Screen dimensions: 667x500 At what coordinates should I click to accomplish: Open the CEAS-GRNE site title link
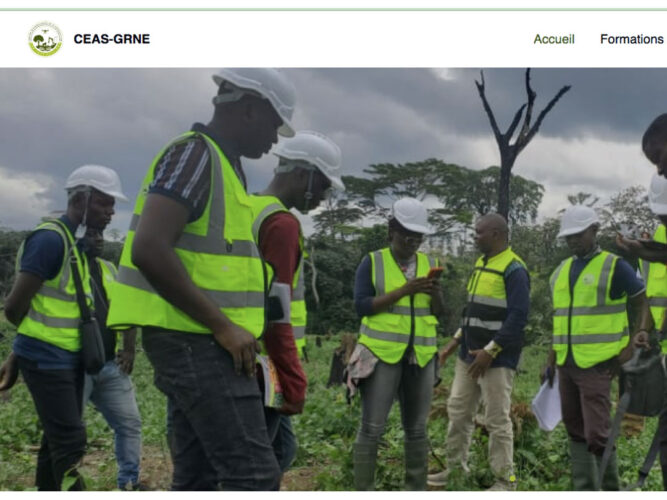point(111,39)
